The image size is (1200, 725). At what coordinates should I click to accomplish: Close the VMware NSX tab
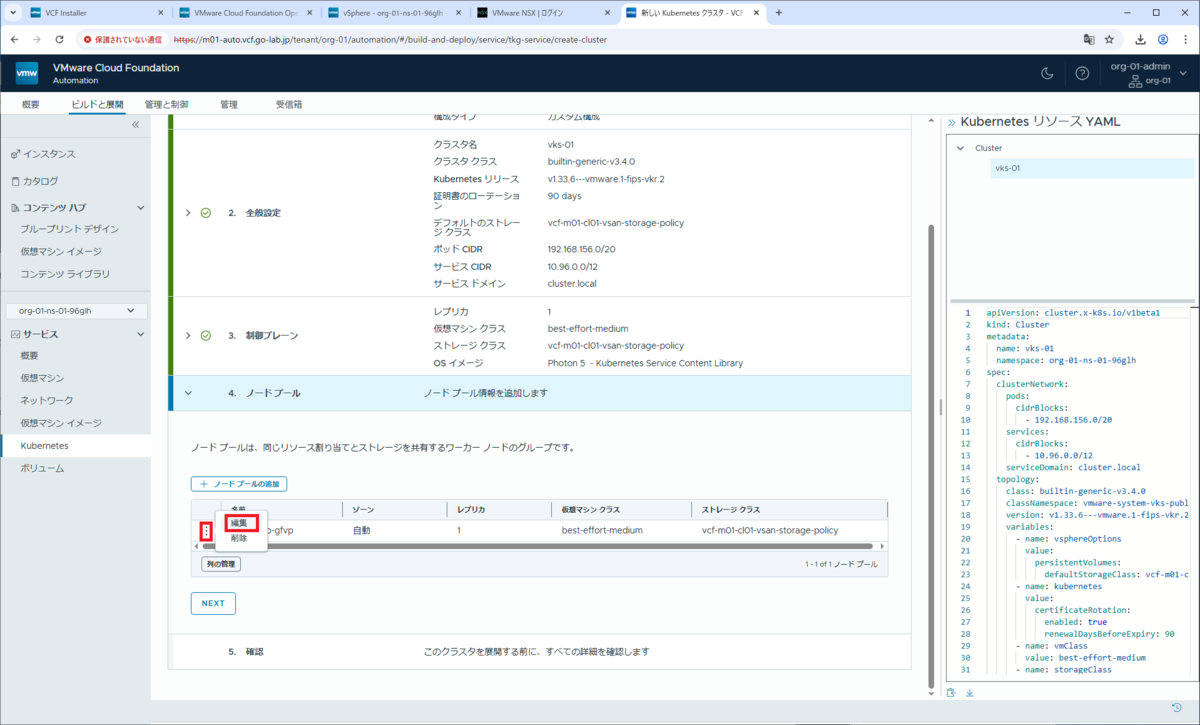coord(609,13)
